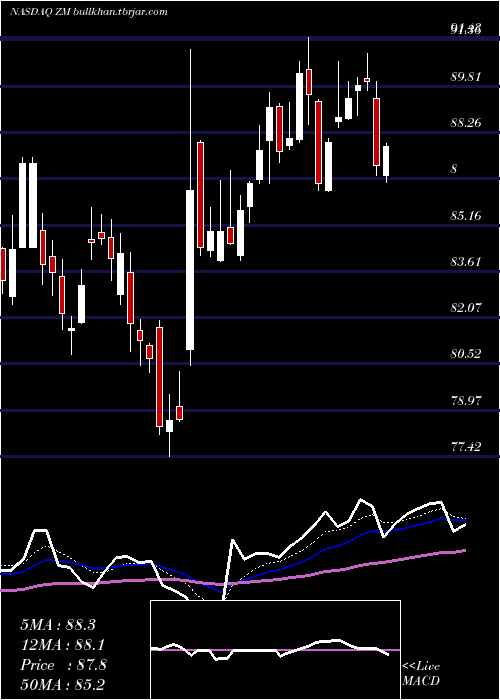Click the MACD inset chart panel
Image resolution: width=500 pixels, height=700 pixels.
(275, 650)
